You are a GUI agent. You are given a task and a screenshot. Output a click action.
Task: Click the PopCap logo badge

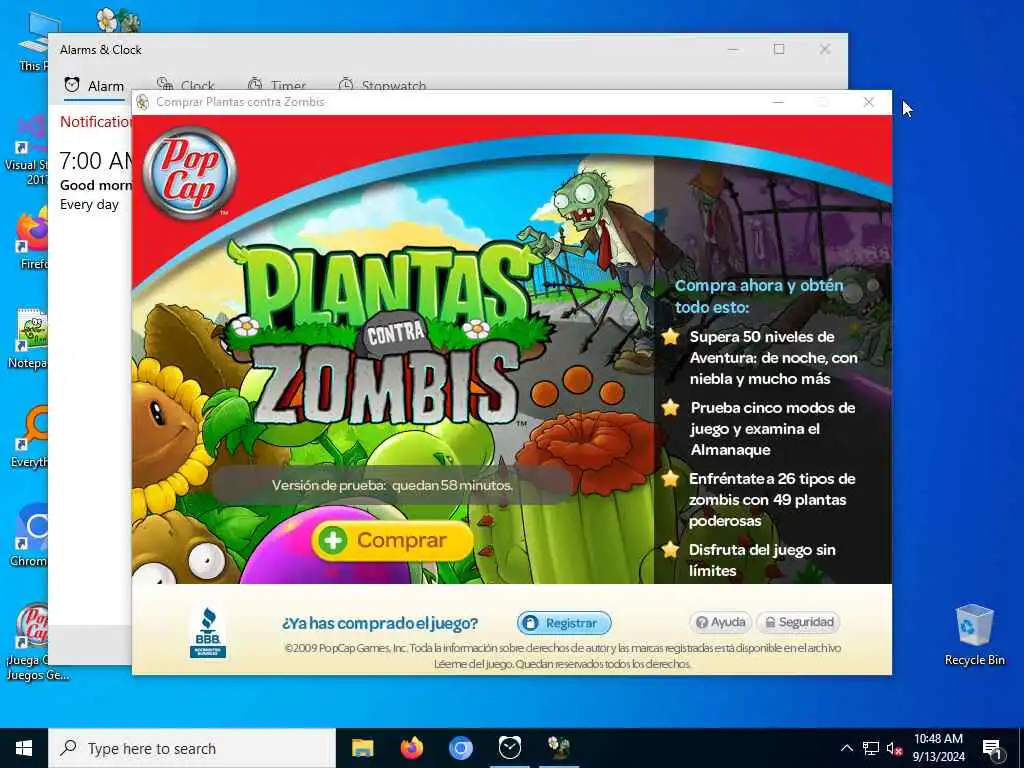tap(189, 172)
